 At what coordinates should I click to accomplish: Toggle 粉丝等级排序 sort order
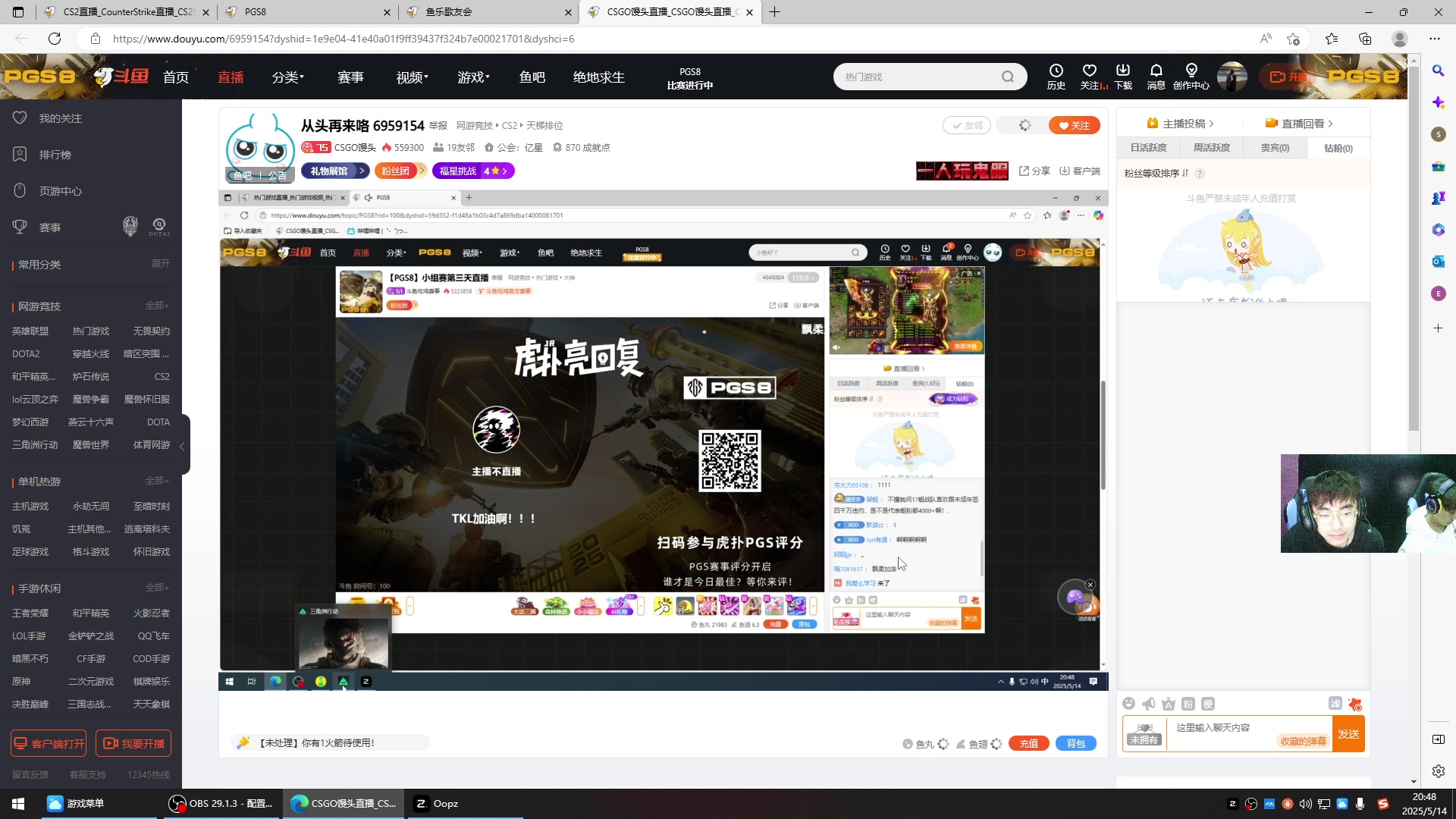coord(1156,174)
